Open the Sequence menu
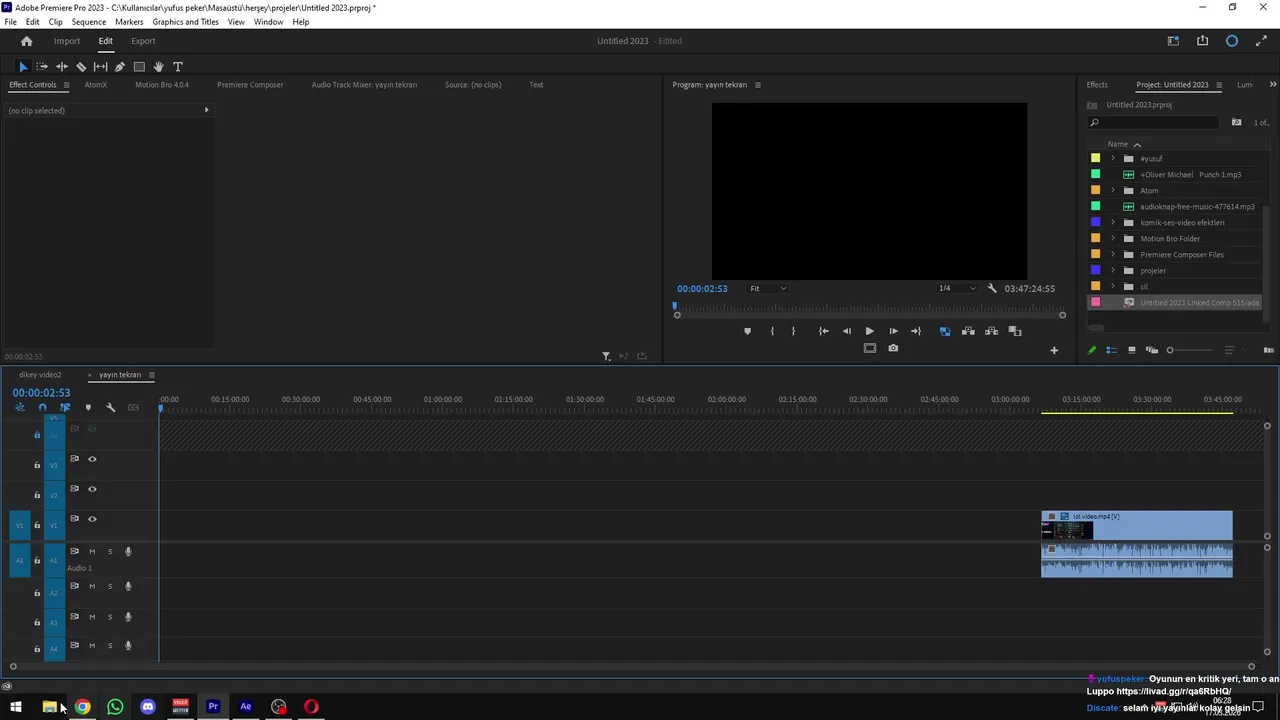Image resolution: width=1280 pixels, height=720 pixels. pyautogui.click(x=89, y=22)
